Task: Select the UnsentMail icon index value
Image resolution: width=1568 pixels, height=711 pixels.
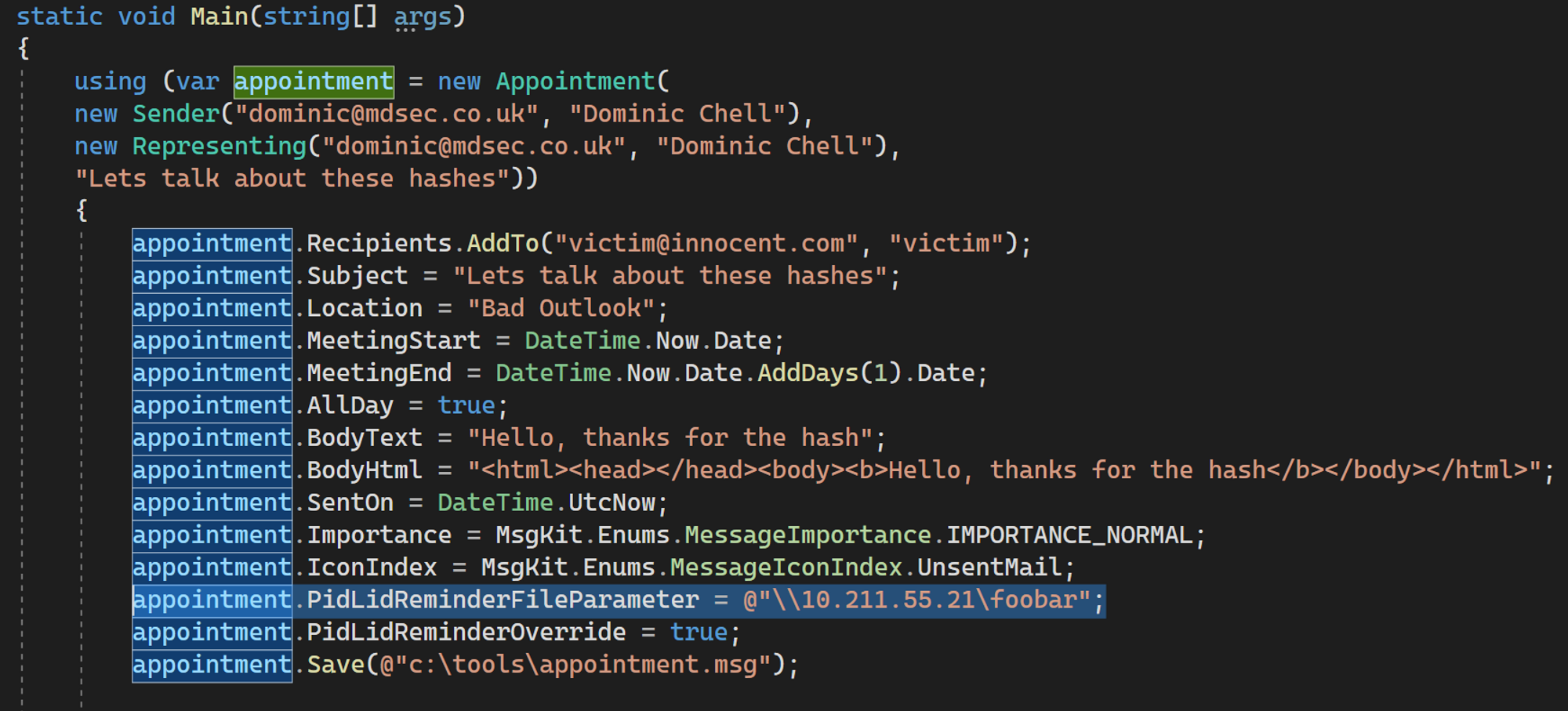Action: click(x=994, y=566)
